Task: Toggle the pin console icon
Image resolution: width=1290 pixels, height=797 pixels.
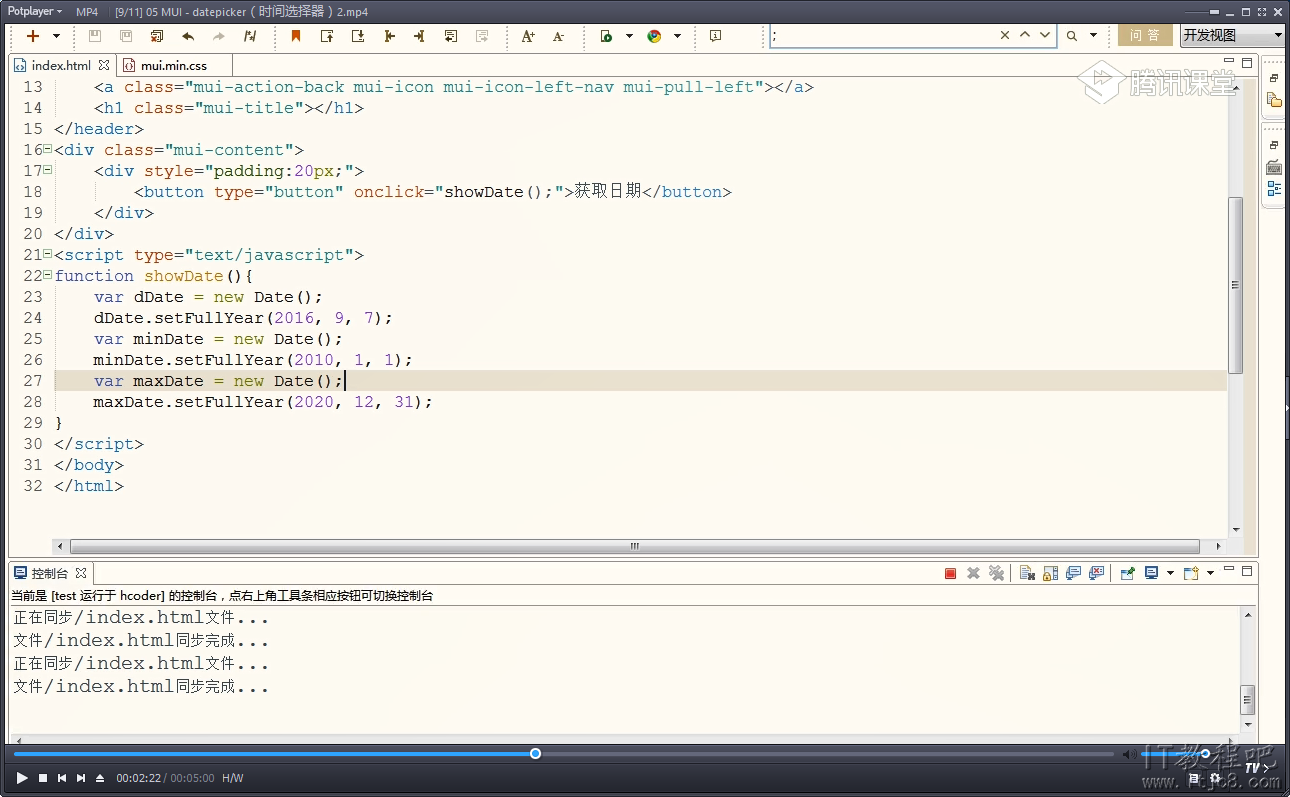Action: tap(1128, 573)
